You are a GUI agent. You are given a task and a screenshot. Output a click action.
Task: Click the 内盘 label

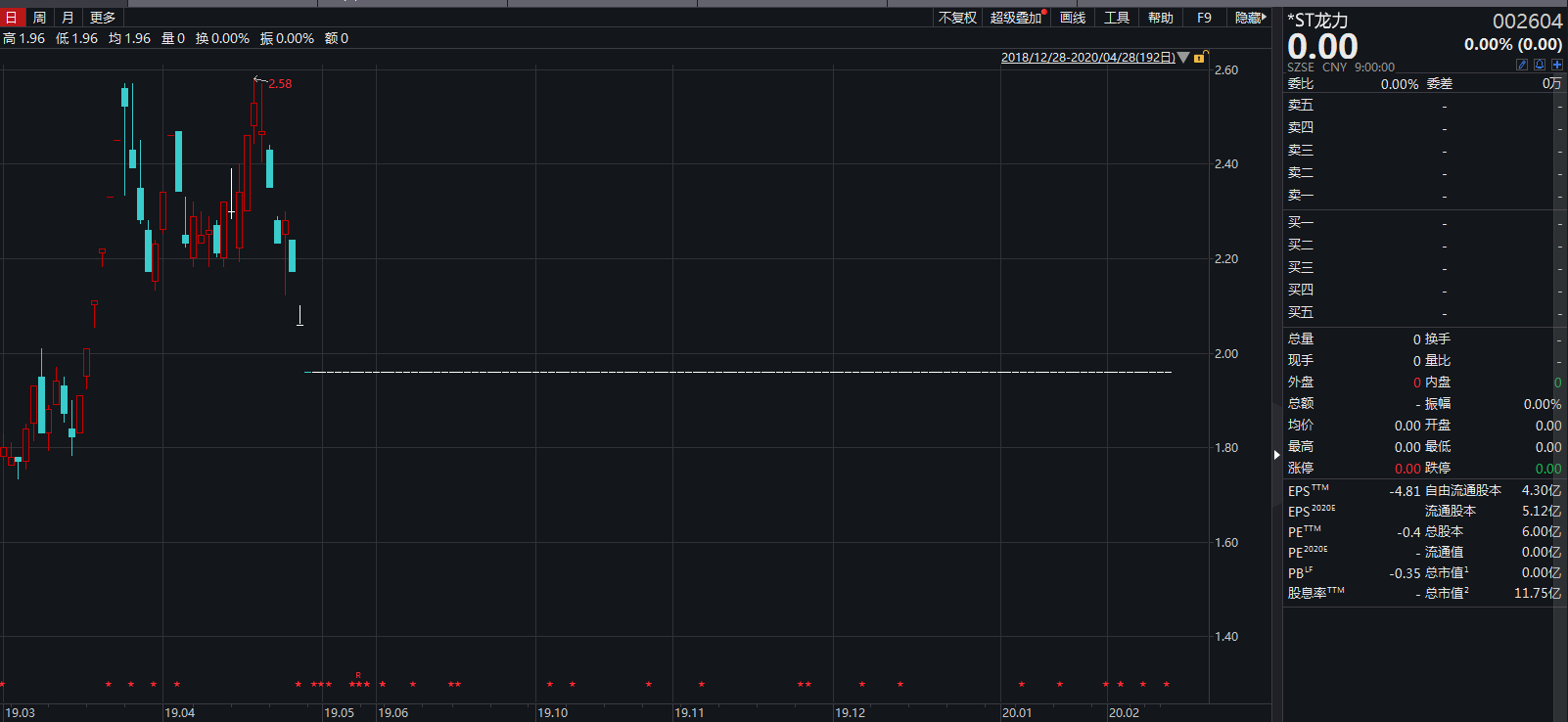click(1438, 383)
